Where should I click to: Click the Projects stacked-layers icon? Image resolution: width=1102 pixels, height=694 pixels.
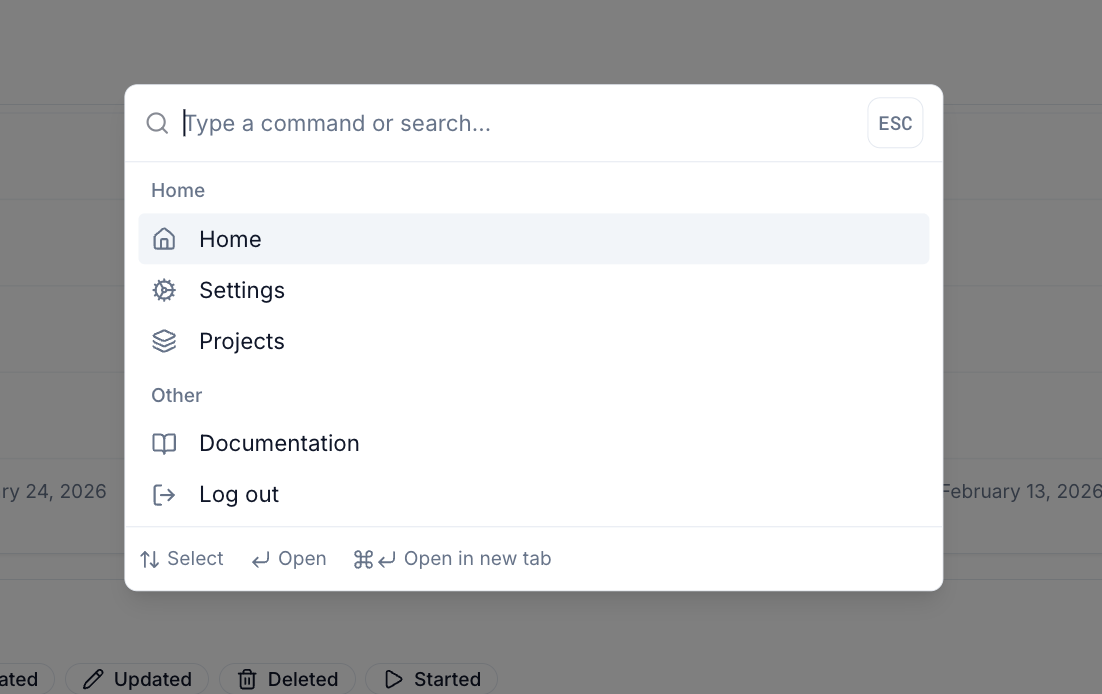(164, 340)
